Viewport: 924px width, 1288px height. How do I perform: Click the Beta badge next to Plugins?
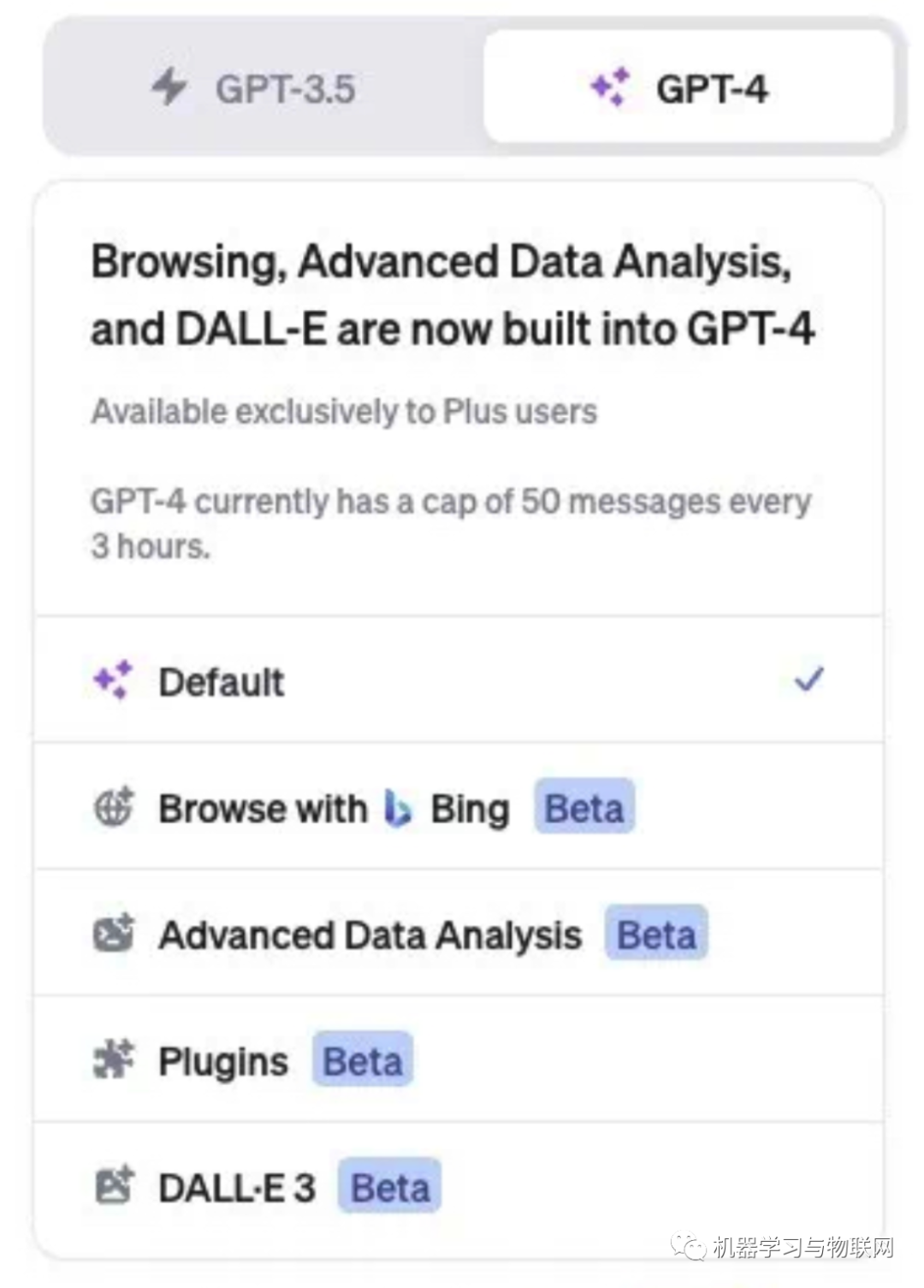(363, 1061)
